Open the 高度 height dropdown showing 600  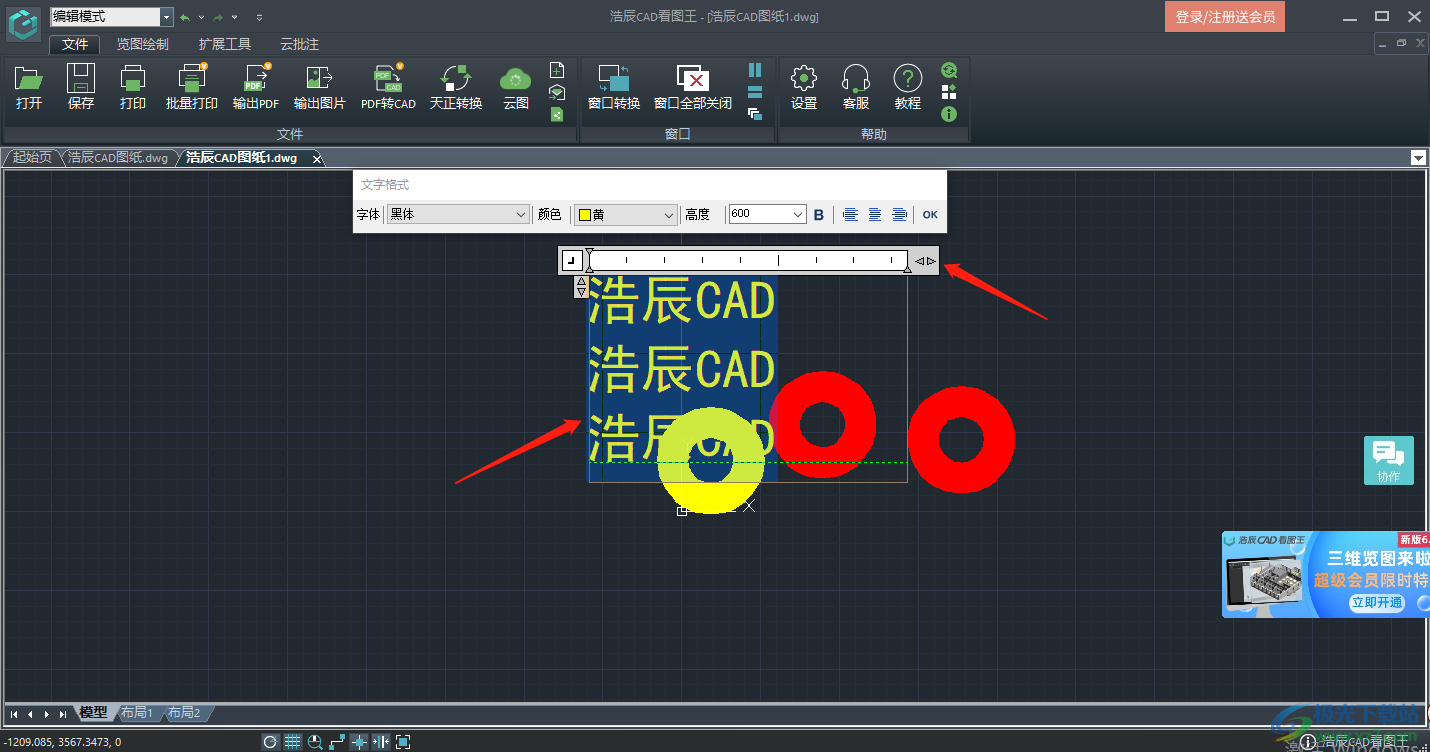(767, 215)
